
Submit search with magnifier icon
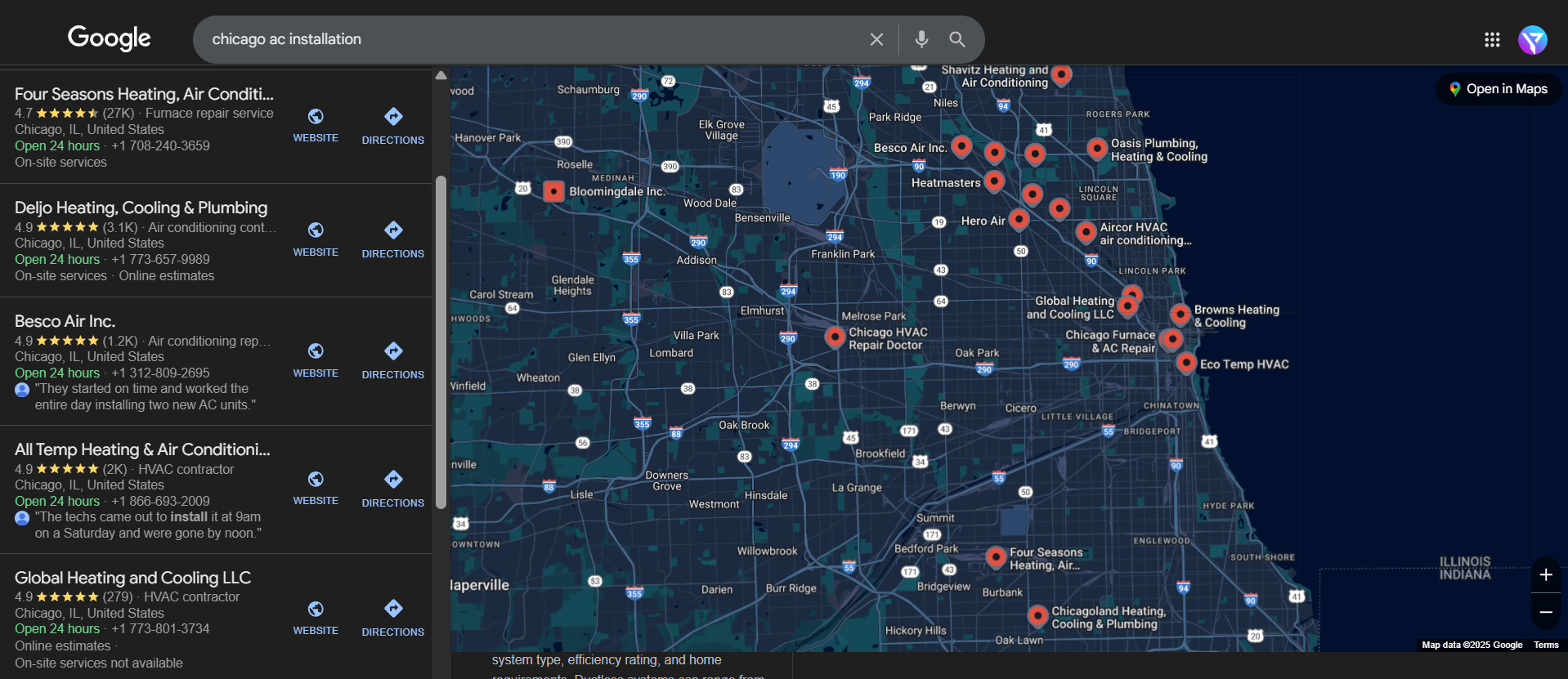point(957,39)
